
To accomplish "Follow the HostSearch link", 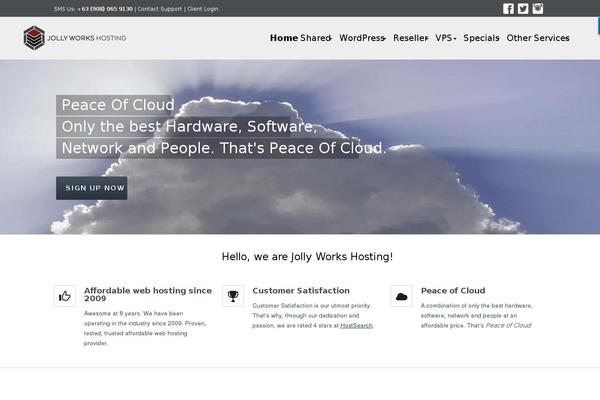I will (356, 325).
